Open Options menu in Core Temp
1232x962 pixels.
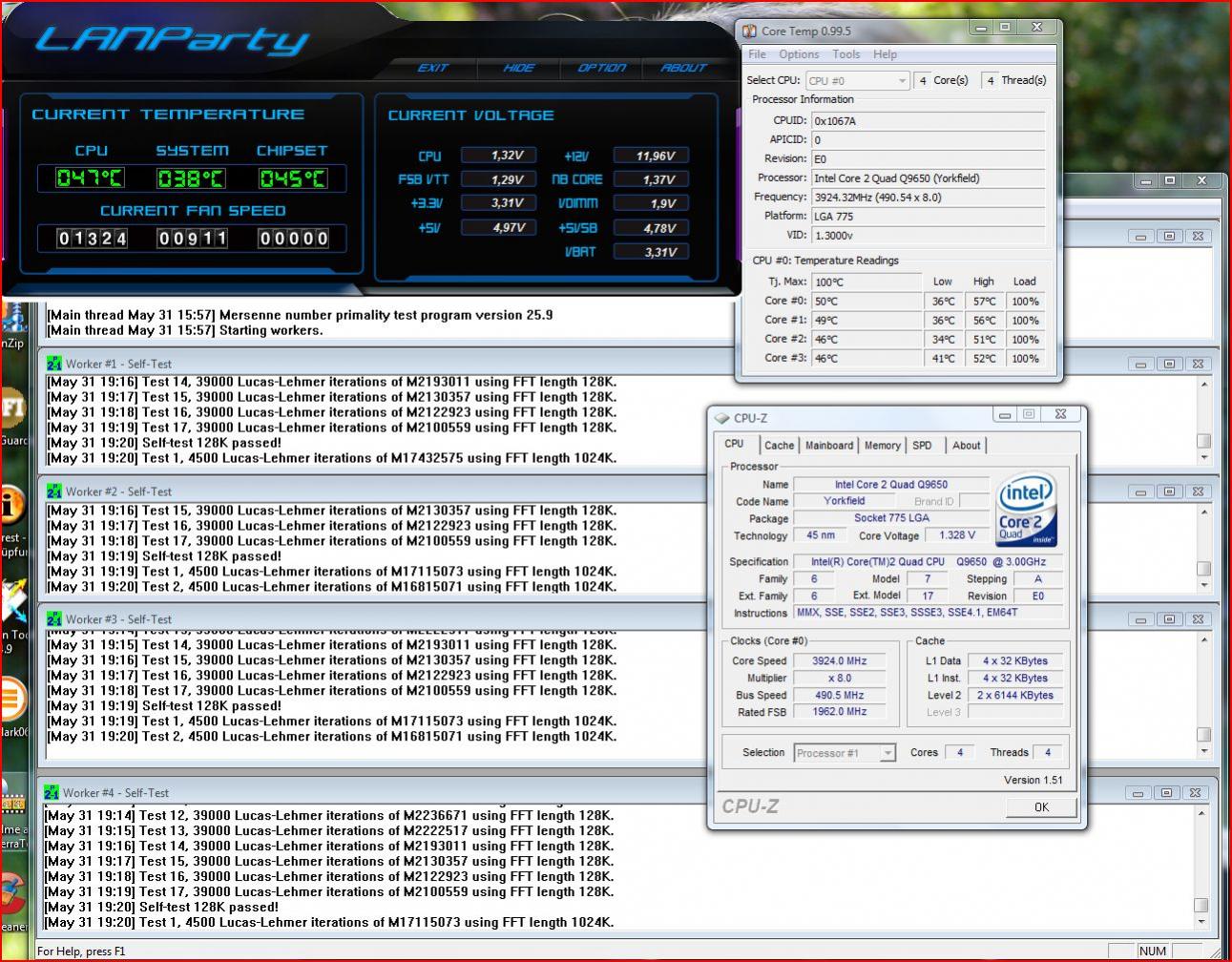[x=799, y=54]
